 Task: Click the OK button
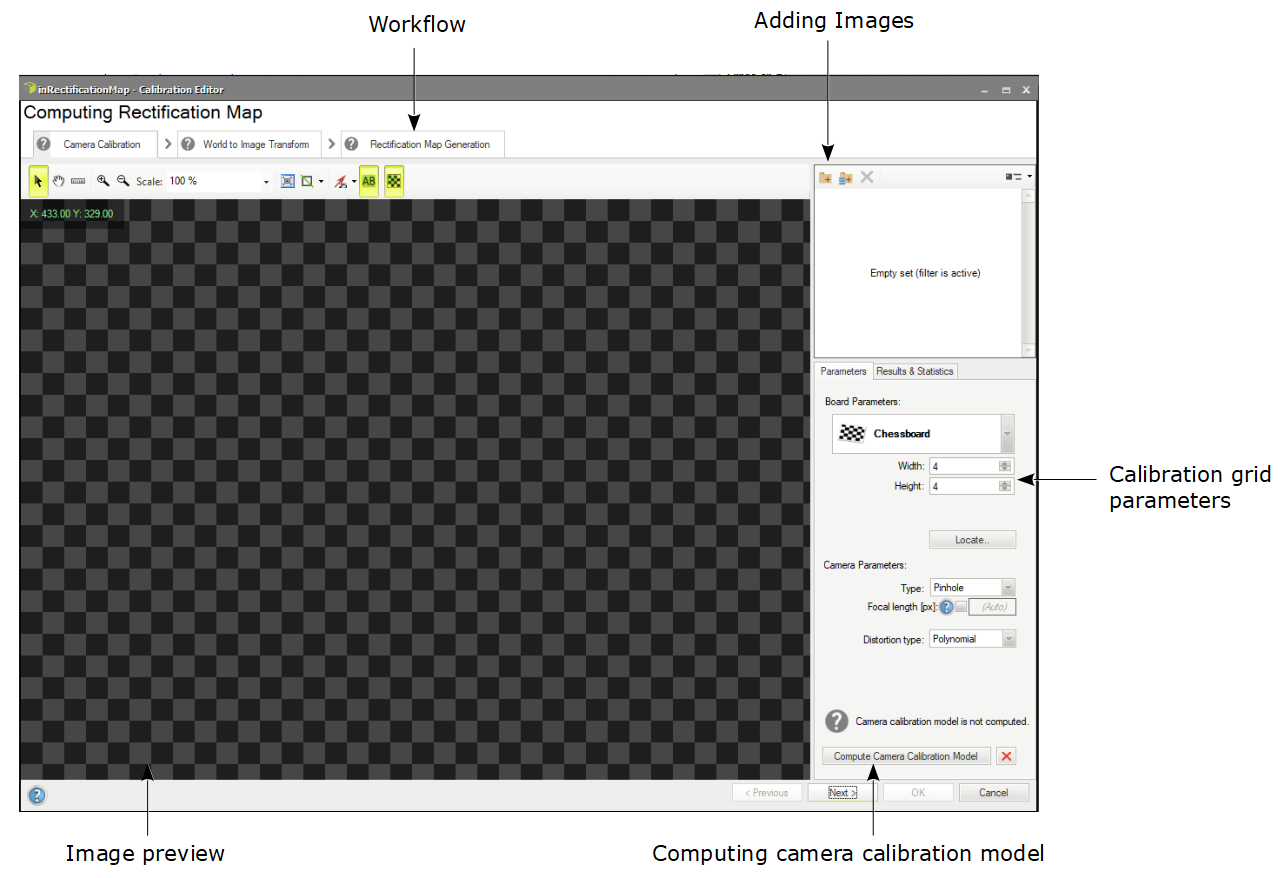point(918,793)
